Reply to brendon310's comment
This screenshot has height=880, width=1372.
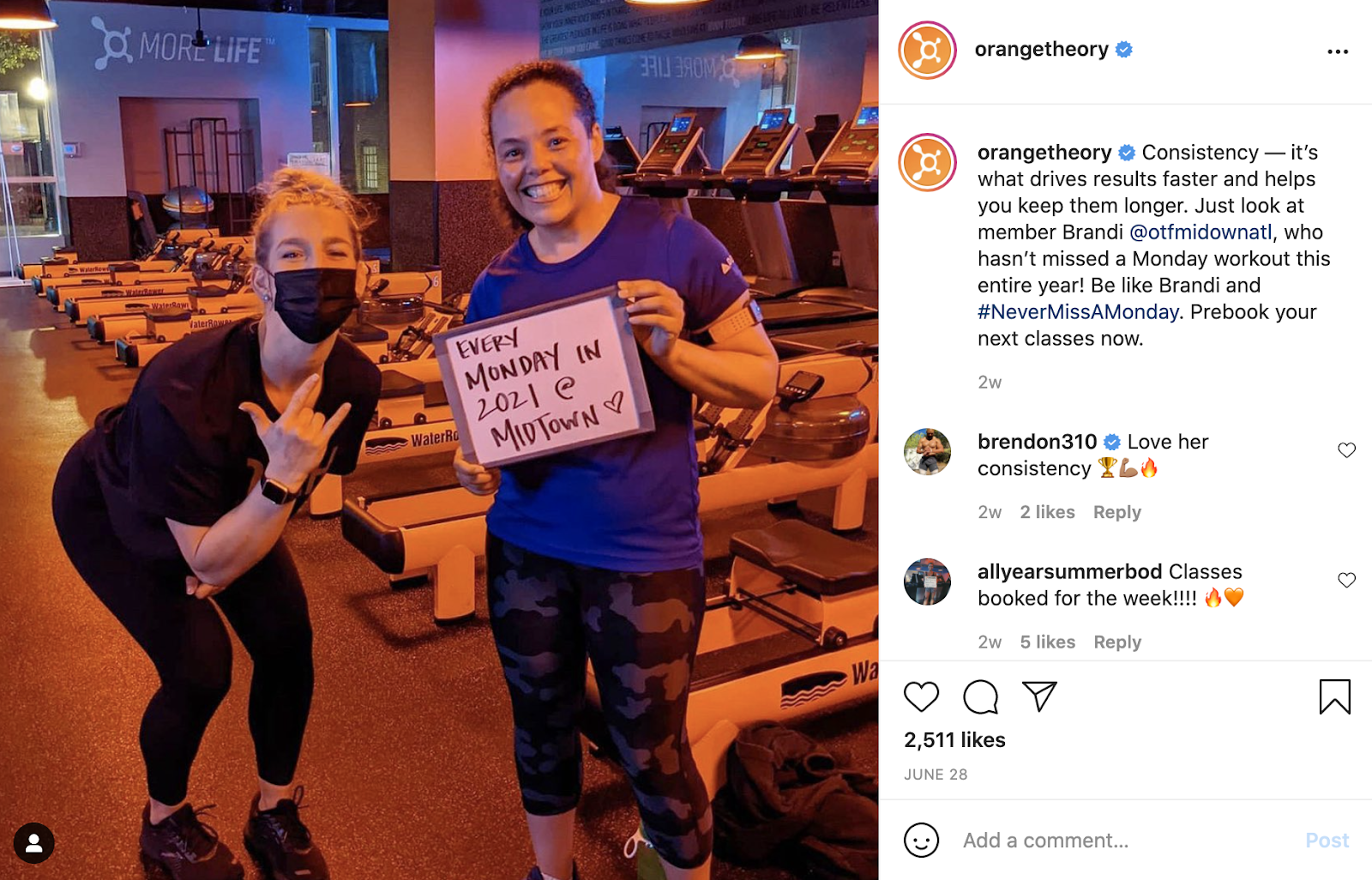(x=1116, y=512)
